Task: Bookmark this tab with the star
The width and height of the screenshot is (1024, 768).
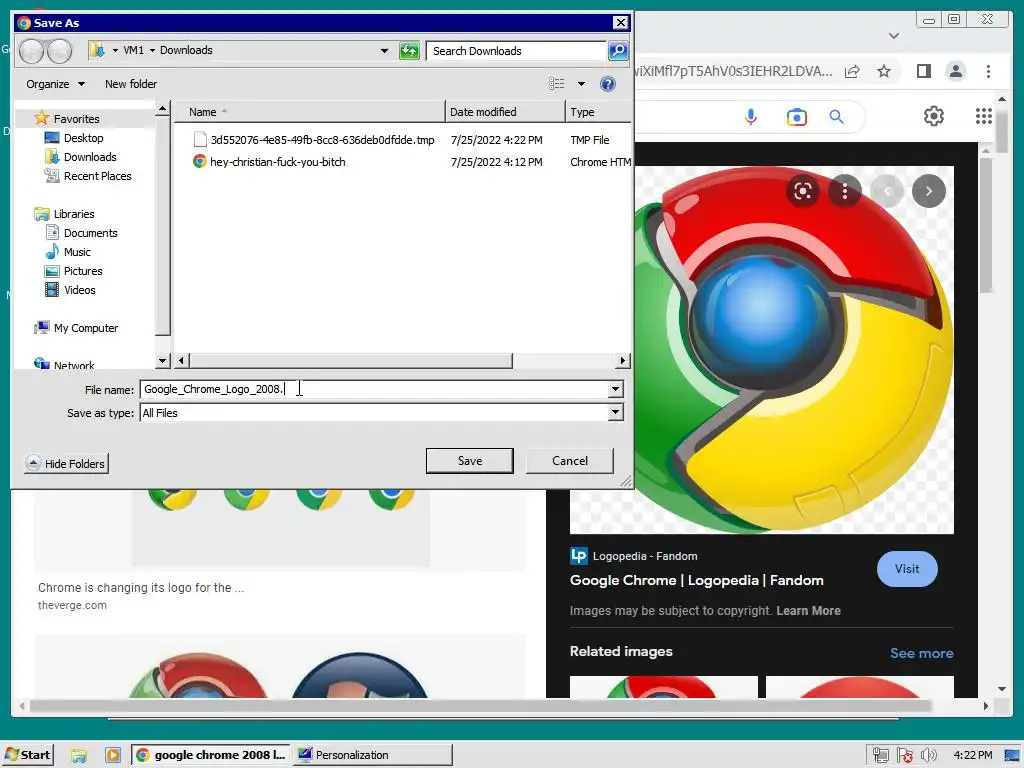Action: click(x=884, y=71)
